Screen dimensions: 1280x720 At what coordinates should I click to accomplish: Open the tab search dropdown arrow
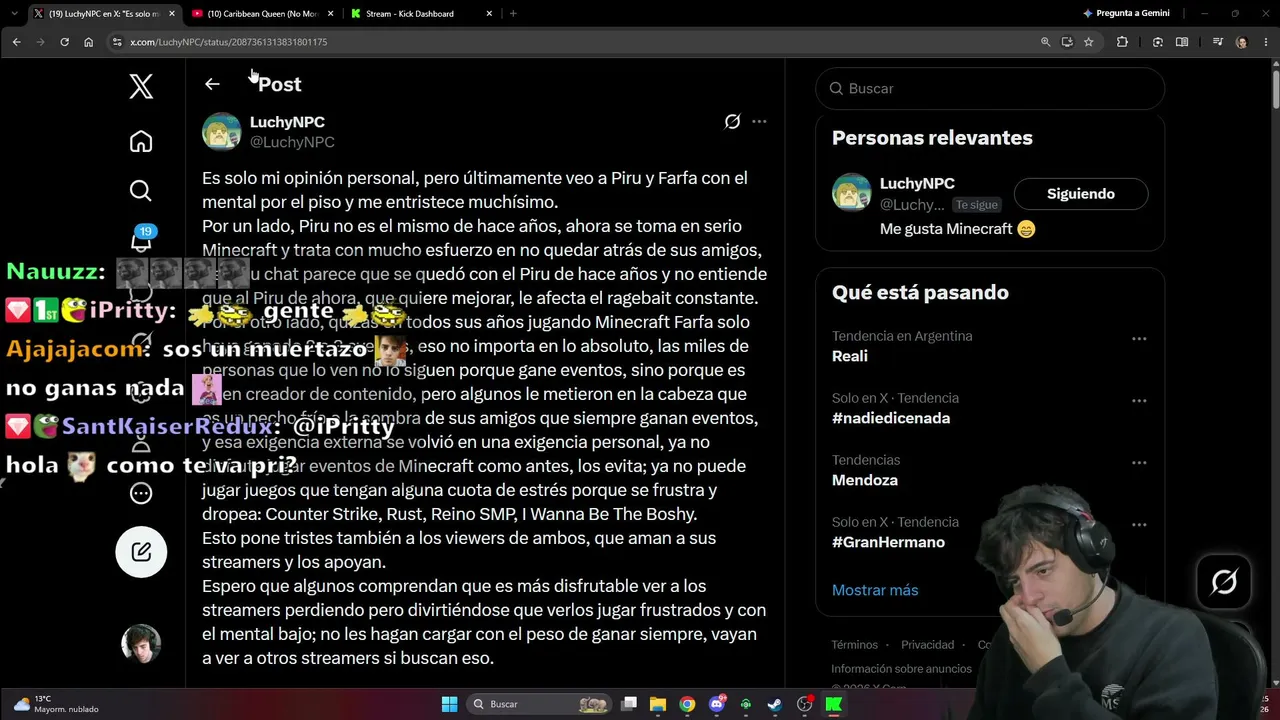[14, 14]
